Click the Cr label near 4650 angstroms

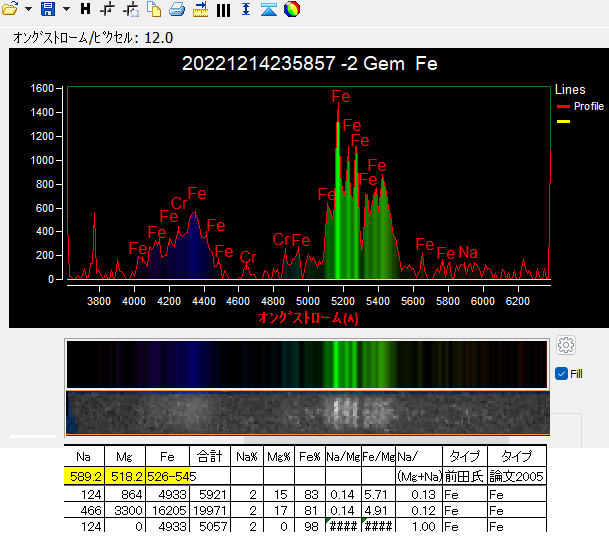248,257
